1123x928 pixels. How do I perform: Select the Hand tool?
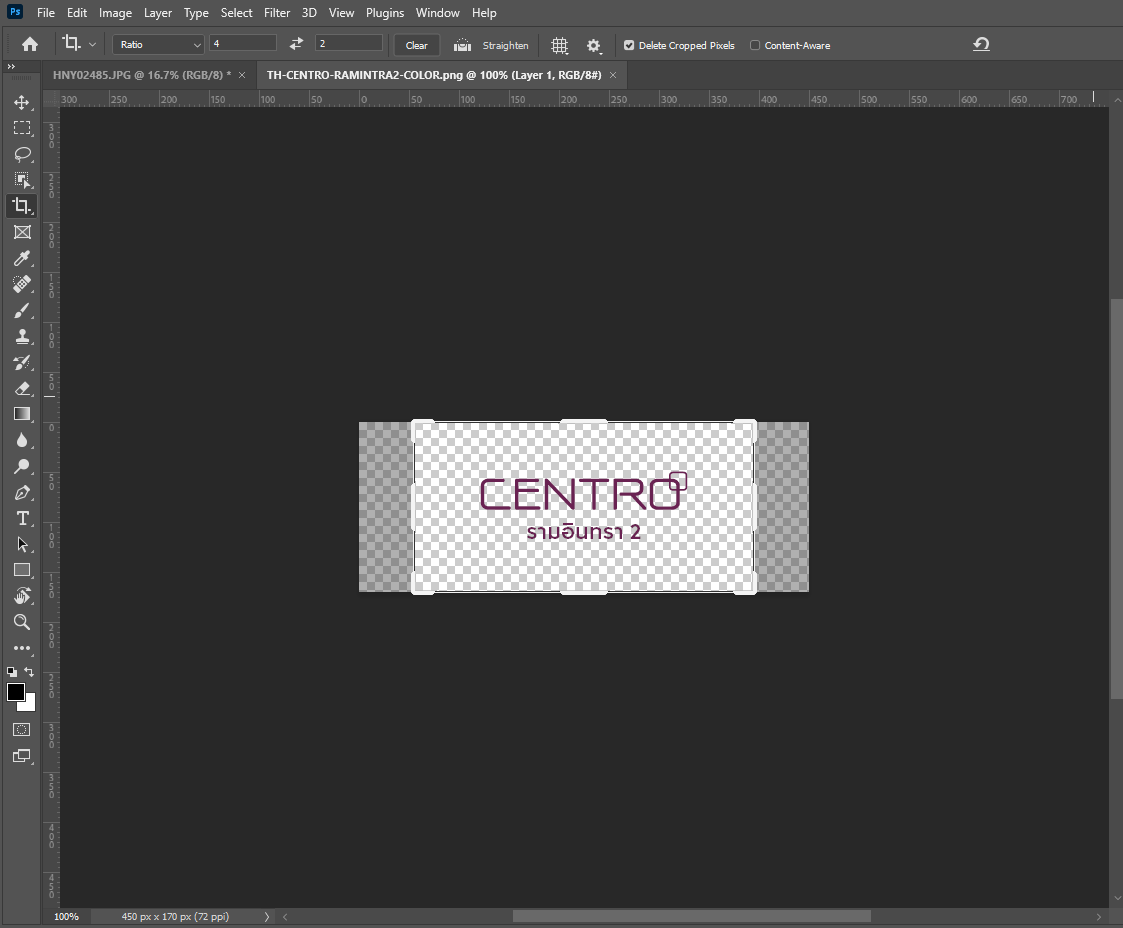[x=22, y=596]
